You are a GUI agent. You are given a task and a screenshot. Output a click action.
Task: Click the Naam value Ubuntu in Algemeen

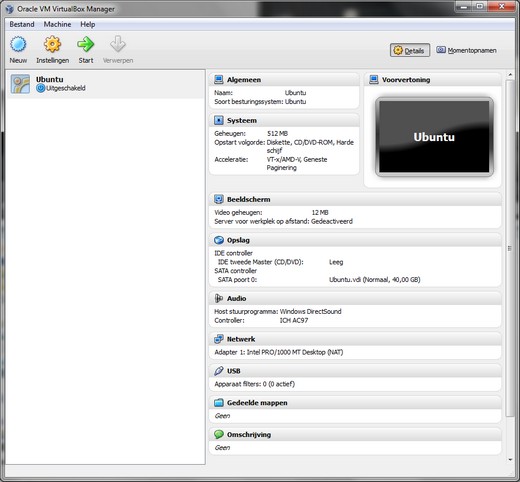pyautogui.click(x=295, y=93)
